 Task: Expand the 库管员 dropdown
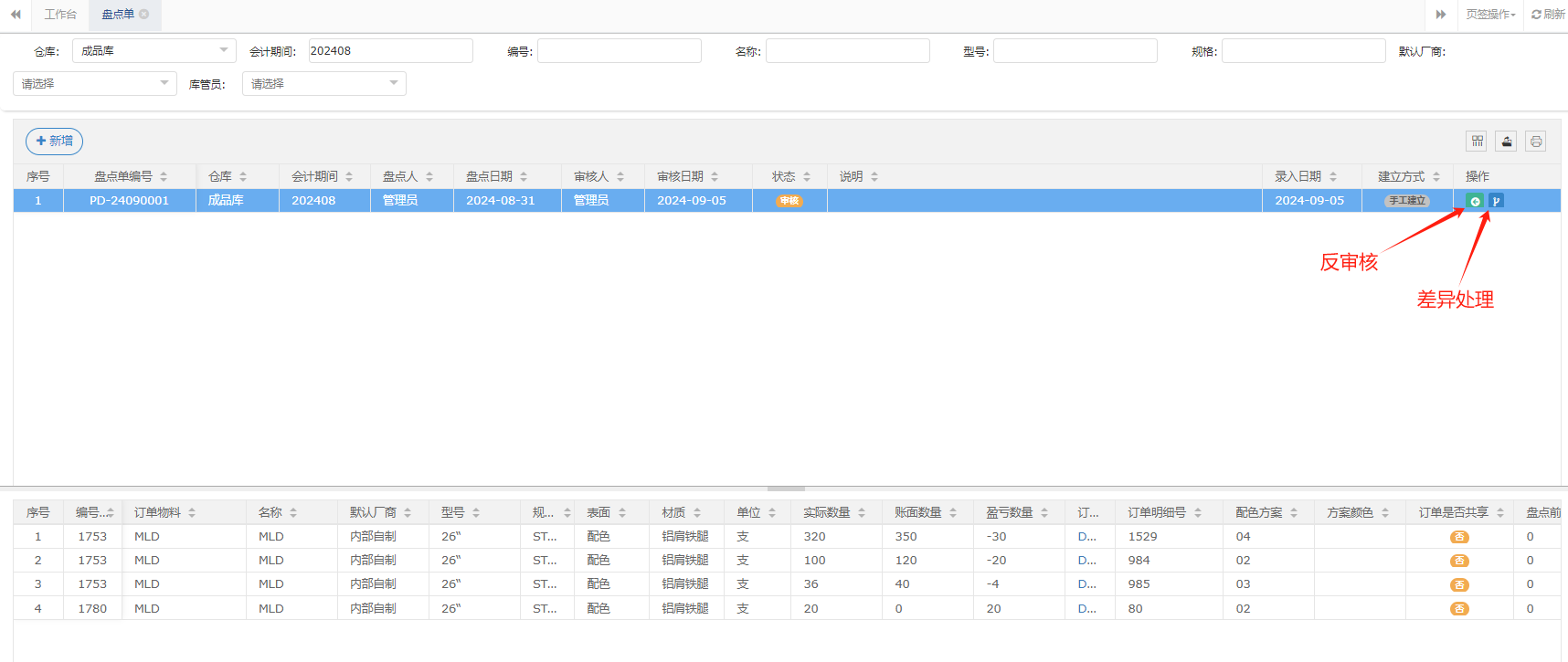coord(323,84)
